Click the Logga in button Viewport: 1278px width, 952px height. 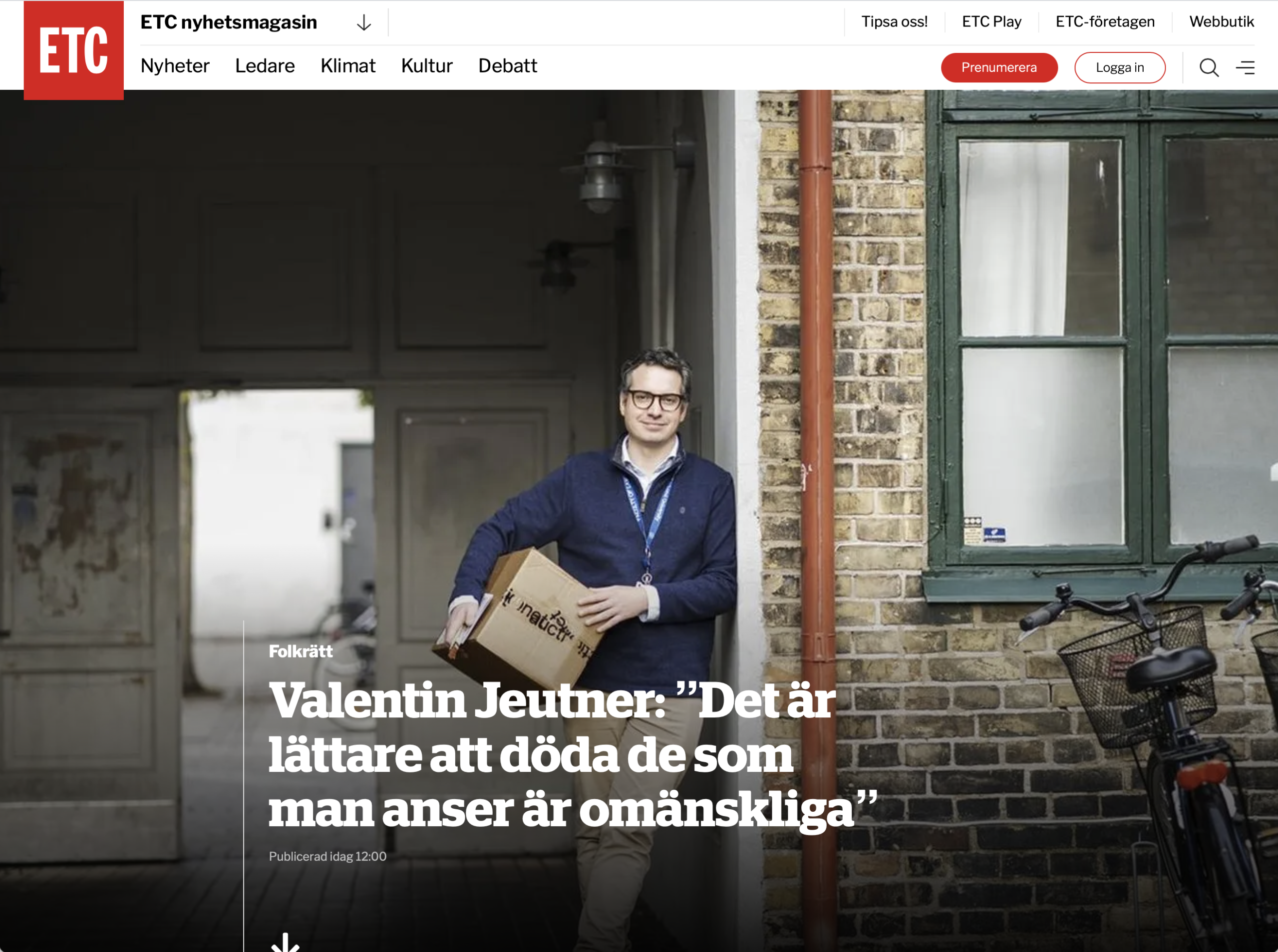pyautogui.click(x=1120, y=67)
